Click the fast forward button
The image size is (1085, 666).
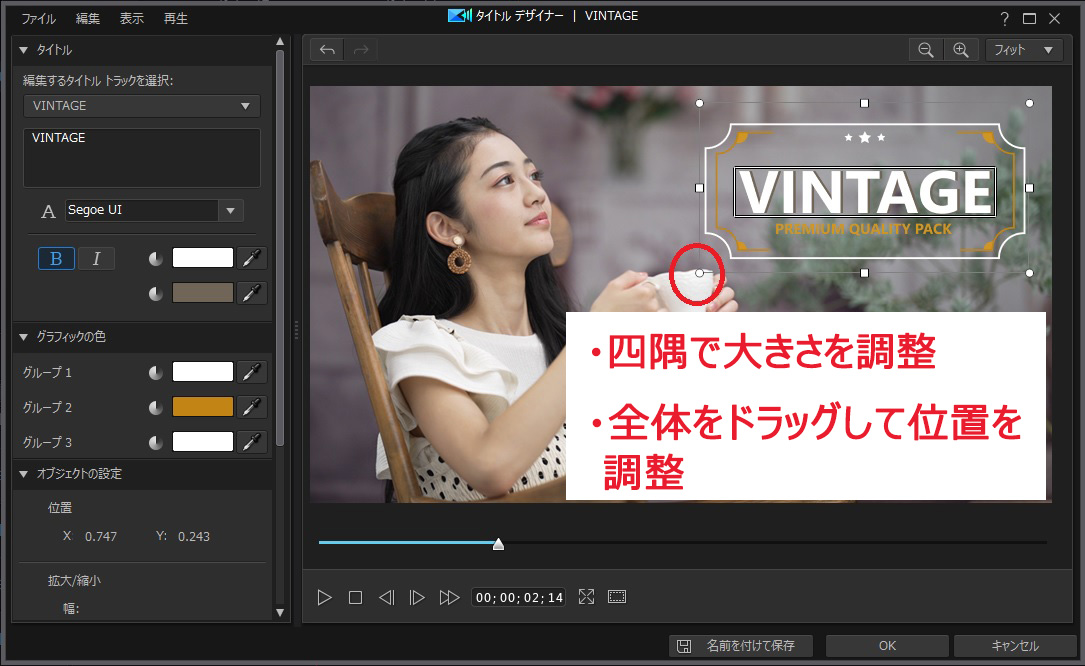[449, 597]
